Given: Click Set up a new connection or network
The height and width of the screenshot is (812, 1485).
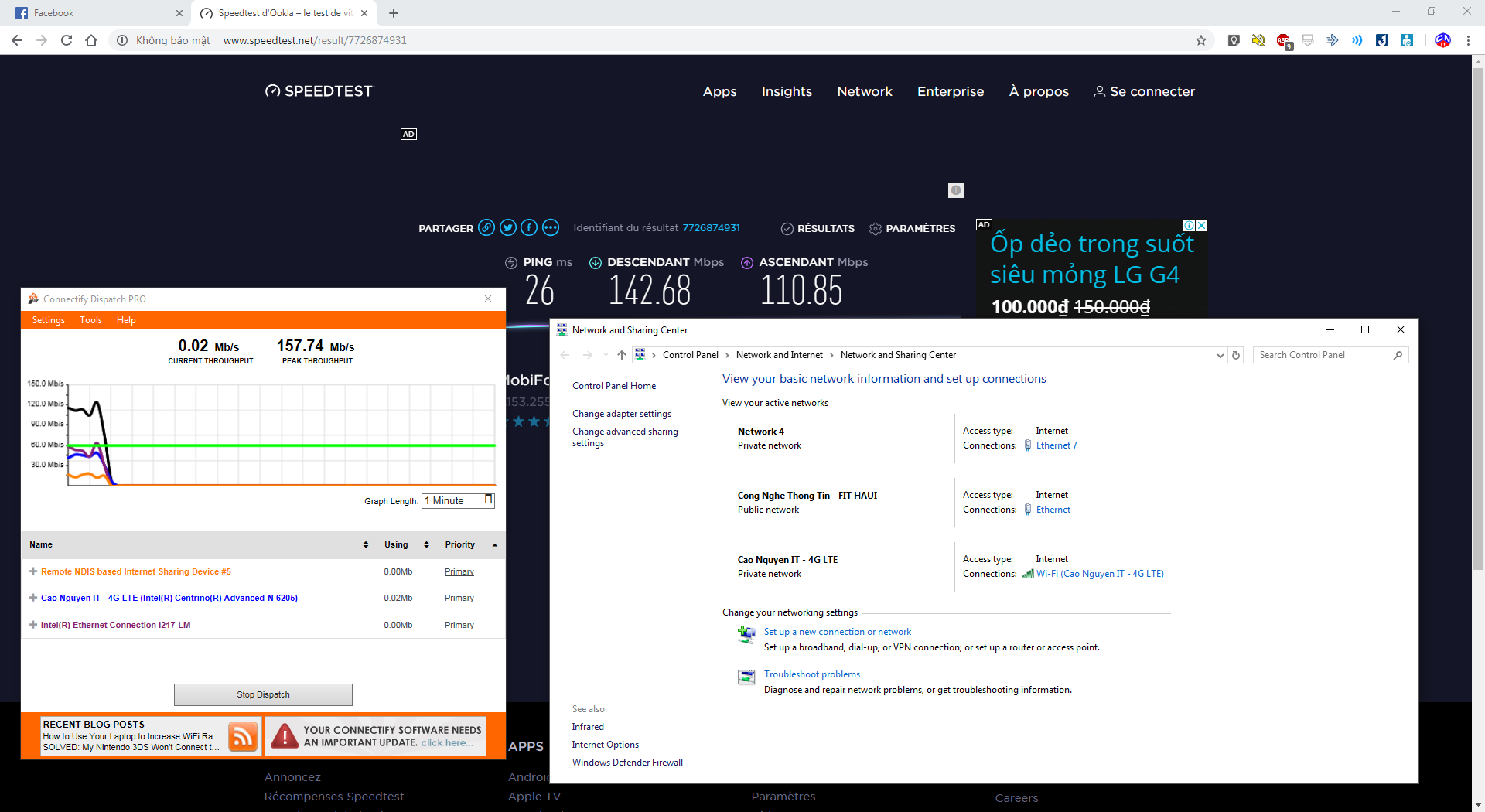Looking at the screenshot, I should point(838,632).
